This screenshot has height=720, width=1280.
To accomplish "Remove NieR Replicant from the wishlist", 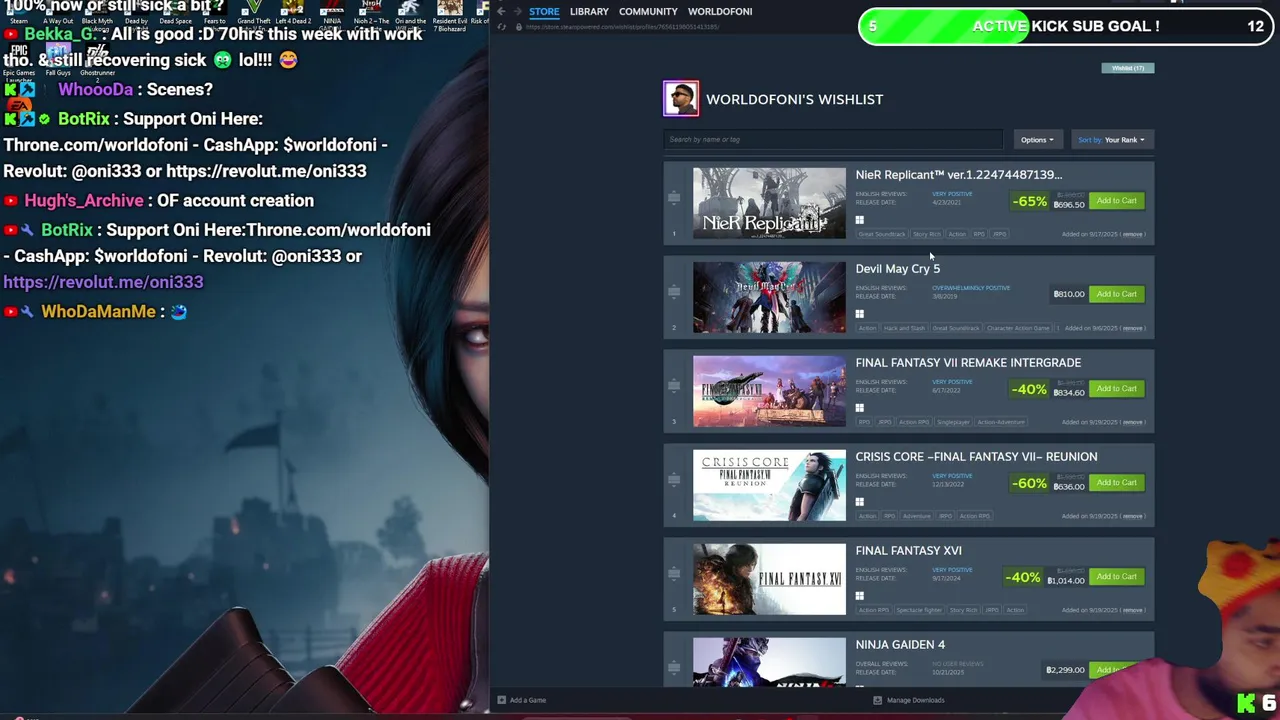I will [x=1132, y=234].
